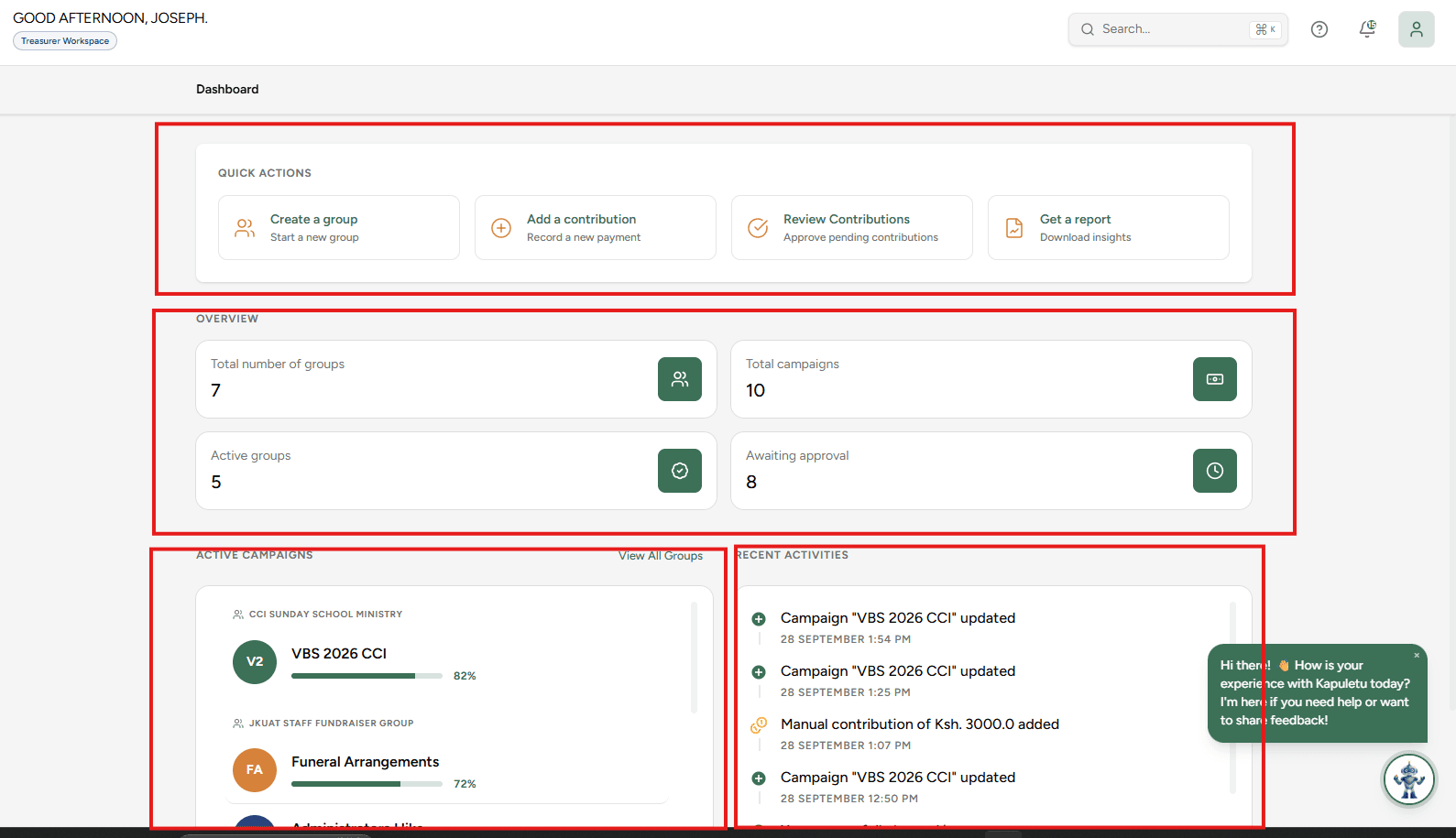Viewport: 1456px width, 838px height.
Task: Click the Dashboard breadcrumb tab
Action: (x=227, y=90)
